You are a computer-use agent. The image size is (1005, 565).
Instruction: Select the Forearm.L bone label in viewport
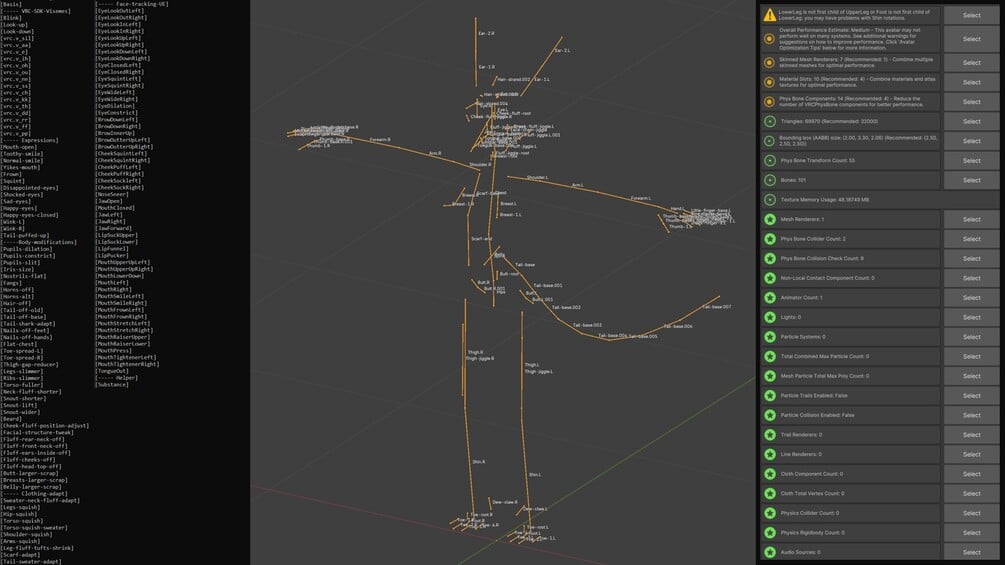640,199
